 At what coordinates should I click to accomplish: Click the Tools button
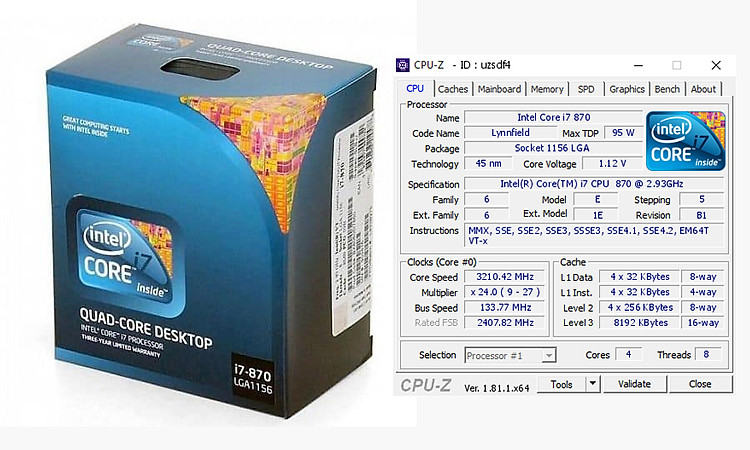click(562, 384)
